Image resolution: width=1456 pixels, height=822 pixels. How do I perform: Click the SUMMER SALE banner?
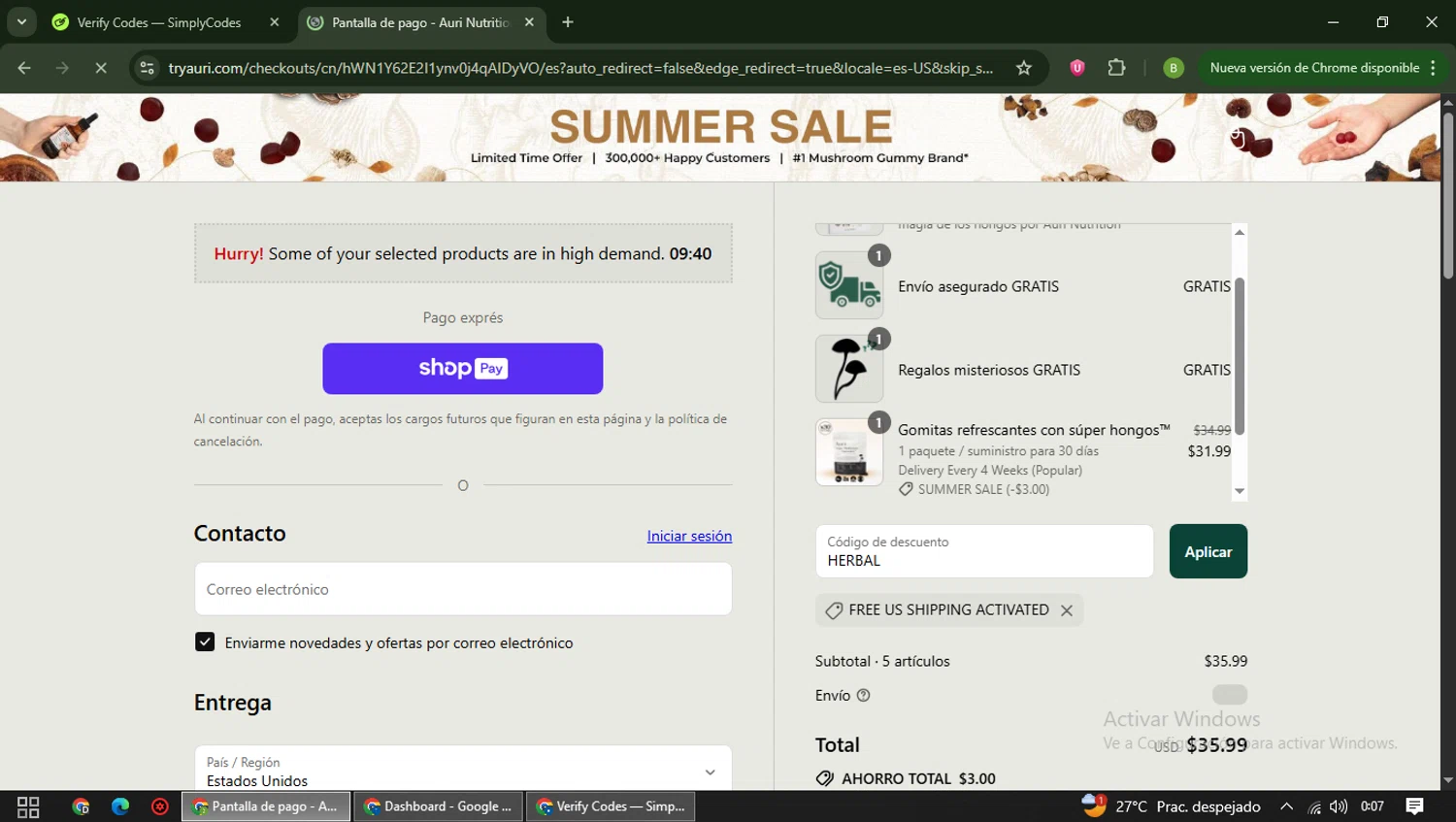point(720,137)
